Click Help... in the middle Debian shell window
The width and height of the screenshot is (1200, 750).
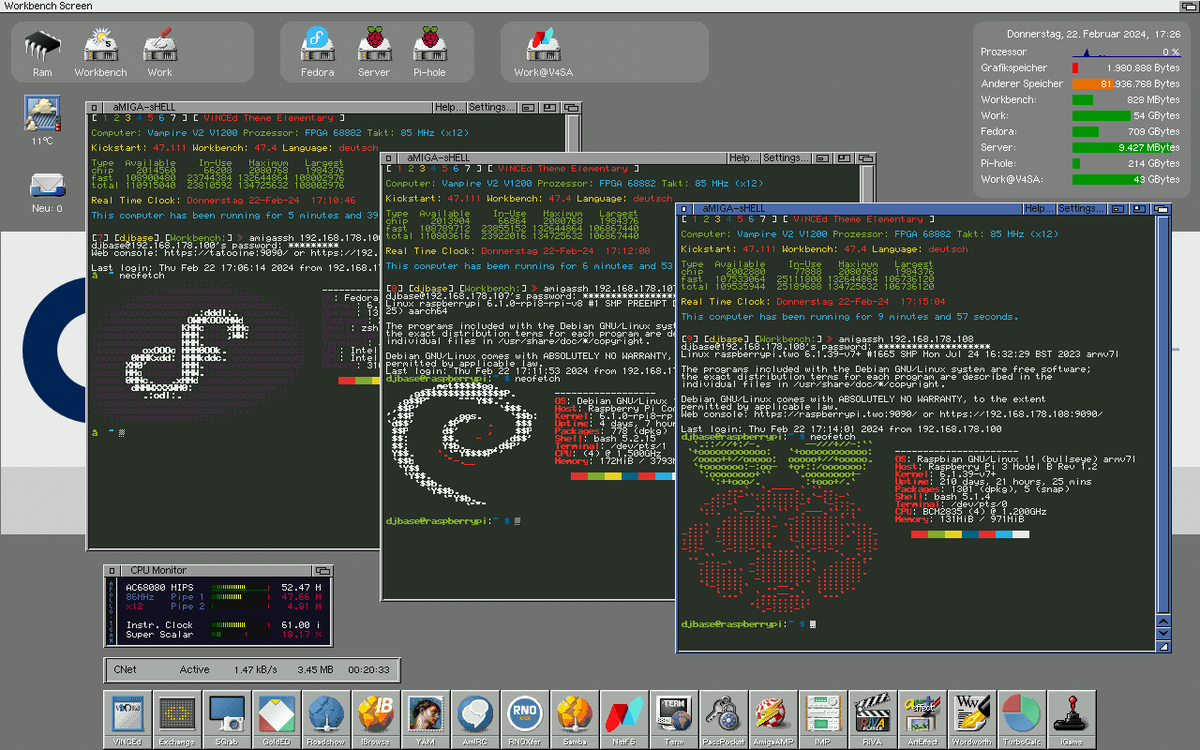(743, 158)
